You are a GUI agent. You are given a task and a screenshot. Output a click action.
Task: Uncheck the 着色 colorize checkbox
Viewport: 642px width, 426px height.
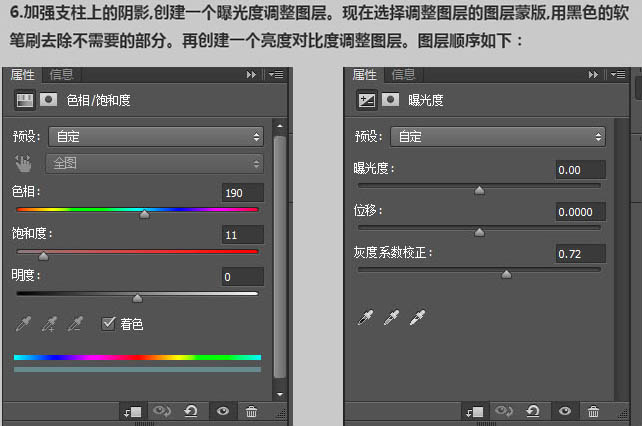108,324
